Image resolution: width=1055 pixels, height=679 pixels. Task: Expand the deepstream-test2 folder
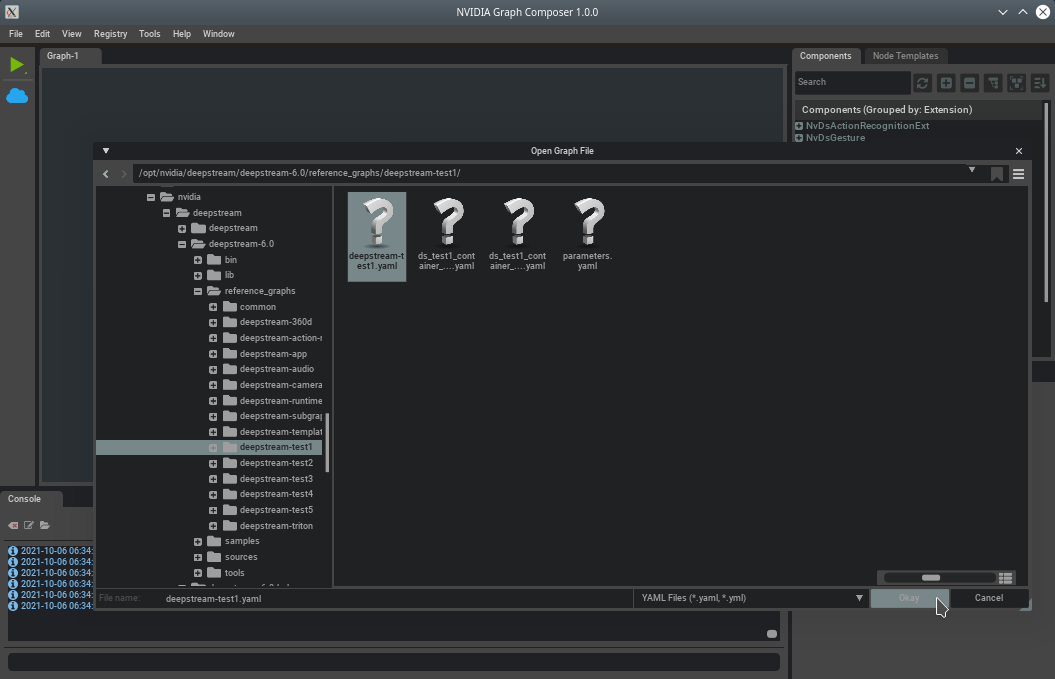213,463
